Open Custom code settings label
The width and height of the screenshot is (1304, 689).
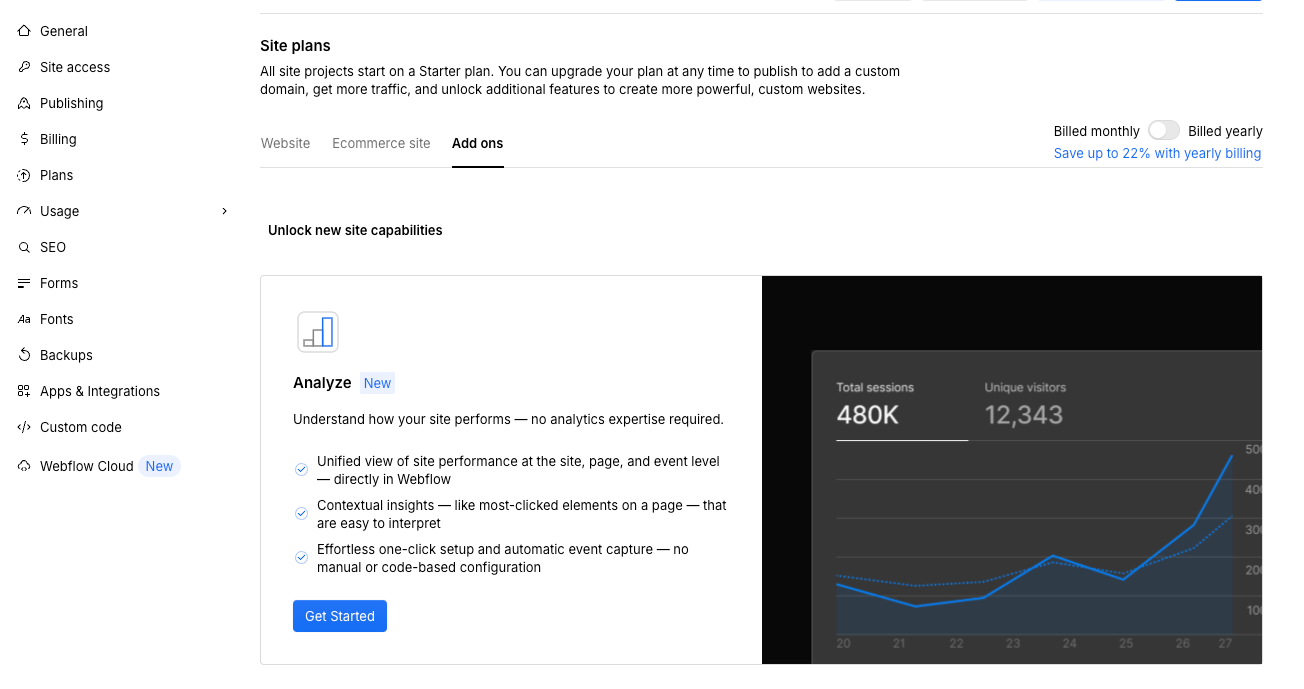pyautogui.click(x=81, y=427)
